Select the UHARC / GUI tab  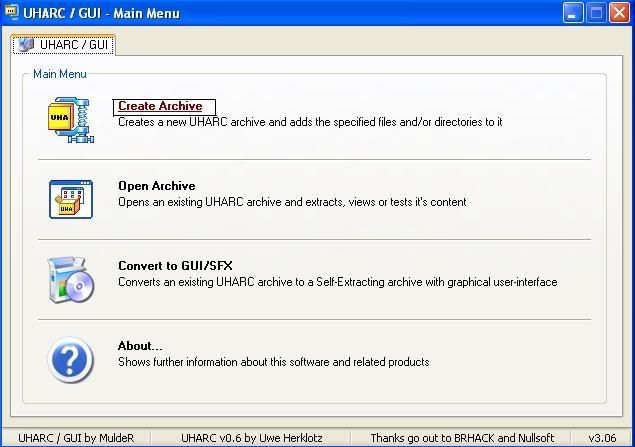click(64, 45)
